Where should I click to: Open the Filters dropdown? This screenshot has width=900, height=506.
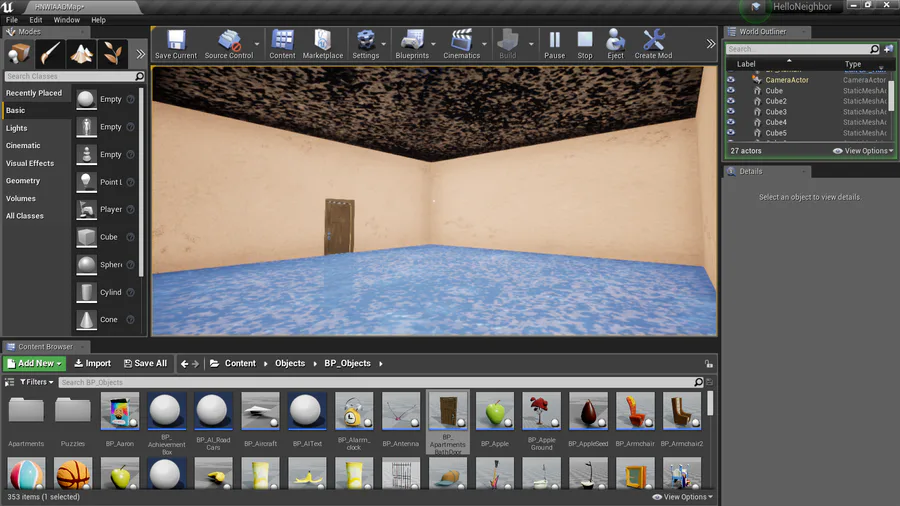click(37, 382)
